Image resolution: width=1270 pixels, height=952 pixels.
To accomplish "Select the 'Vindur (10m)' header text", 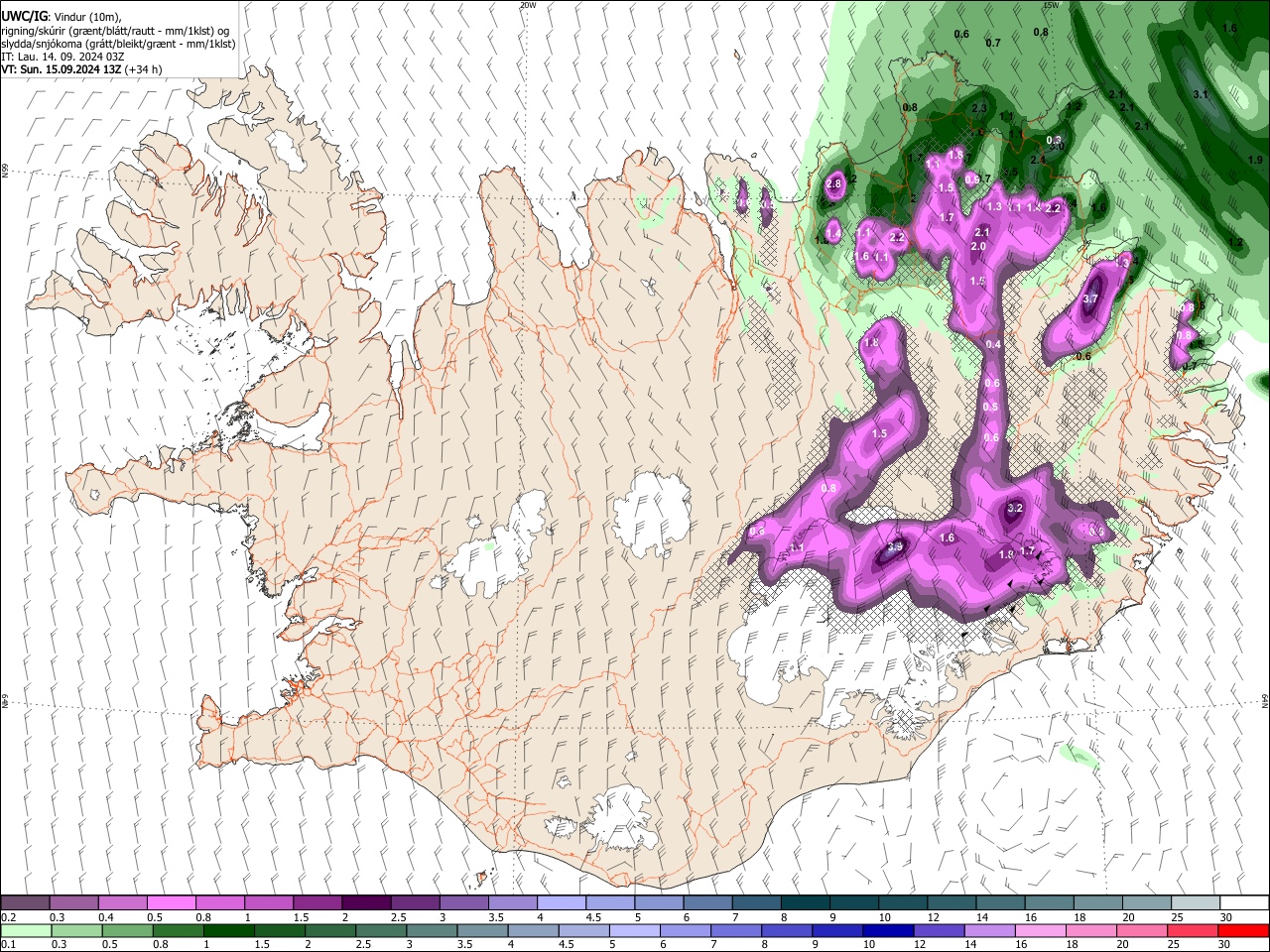I will 86,17.
